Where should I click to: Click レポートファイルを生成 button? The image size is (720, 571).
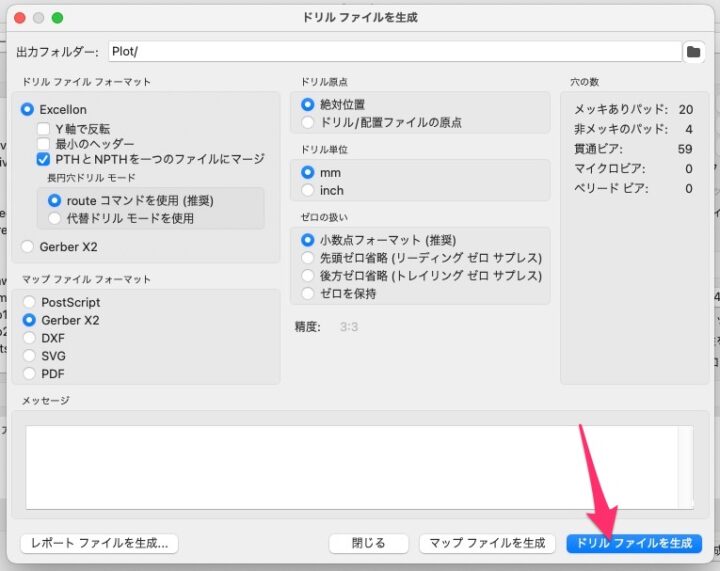pos(100,543)
